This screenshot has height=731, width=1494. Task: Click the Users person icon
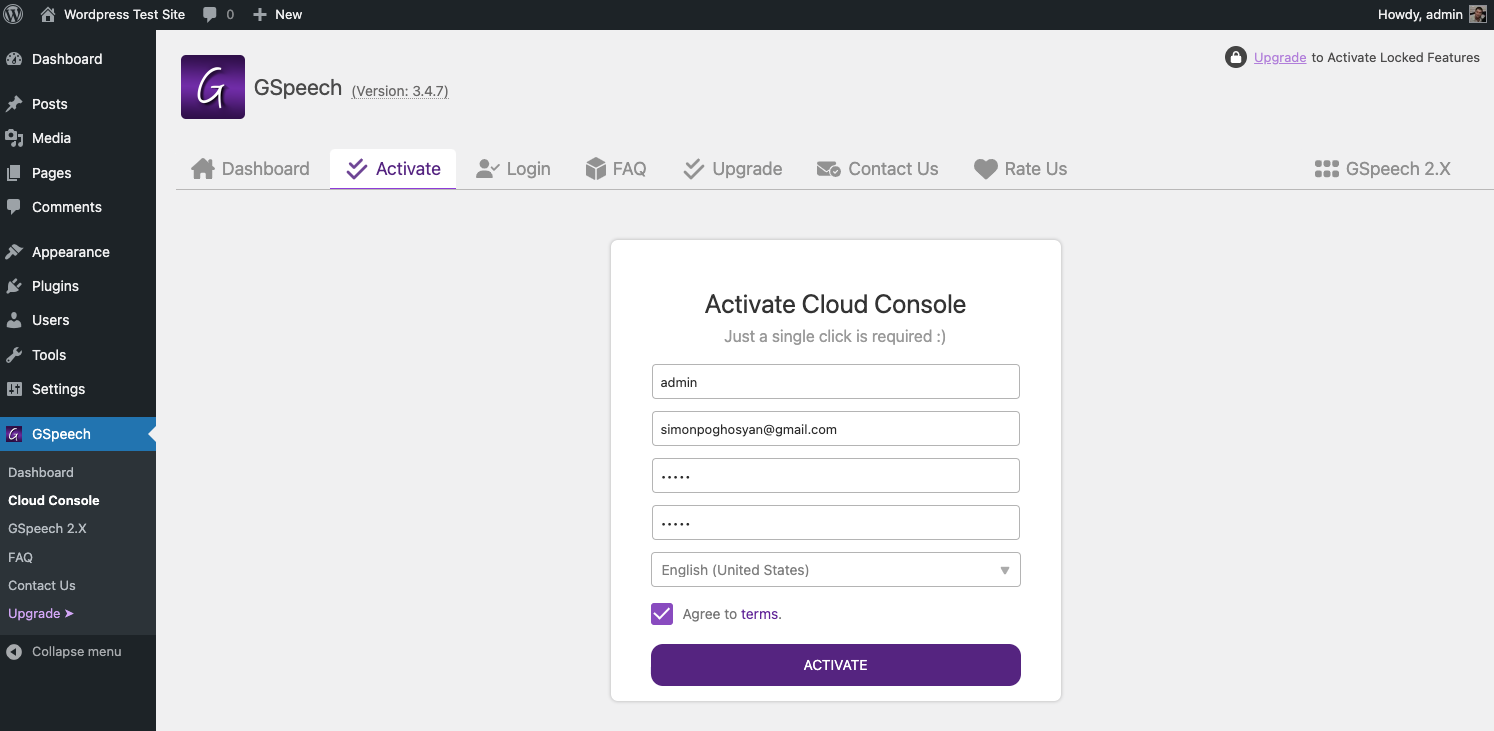(14, 320)
